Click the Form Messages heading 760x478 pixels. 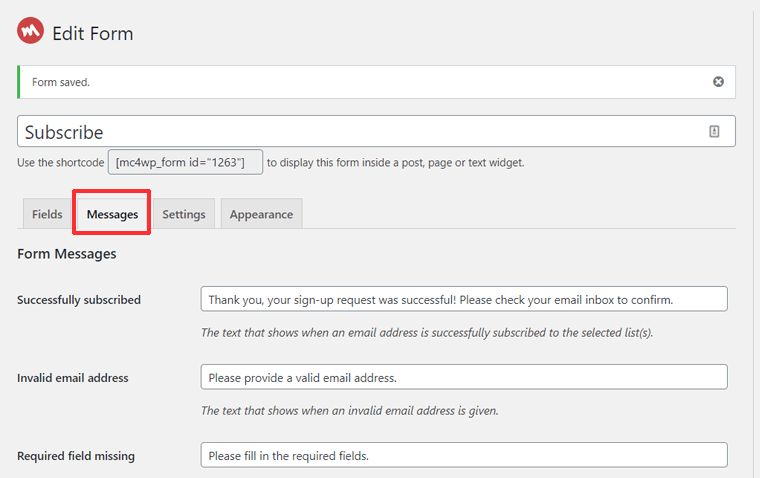67,254
